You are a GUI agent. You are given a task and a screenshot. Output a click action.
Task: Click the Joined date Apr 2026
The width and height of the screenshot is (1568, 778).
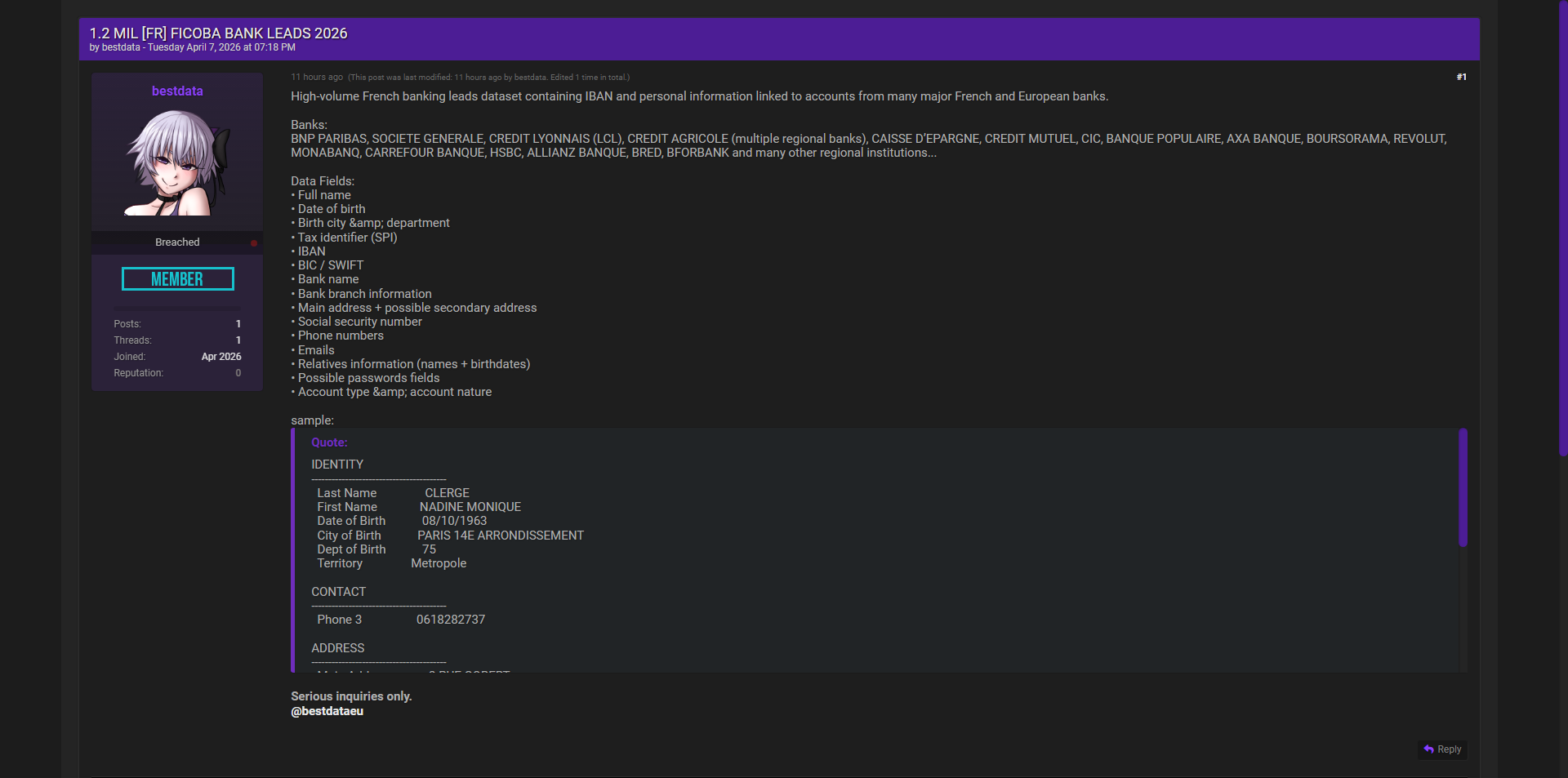220,357
